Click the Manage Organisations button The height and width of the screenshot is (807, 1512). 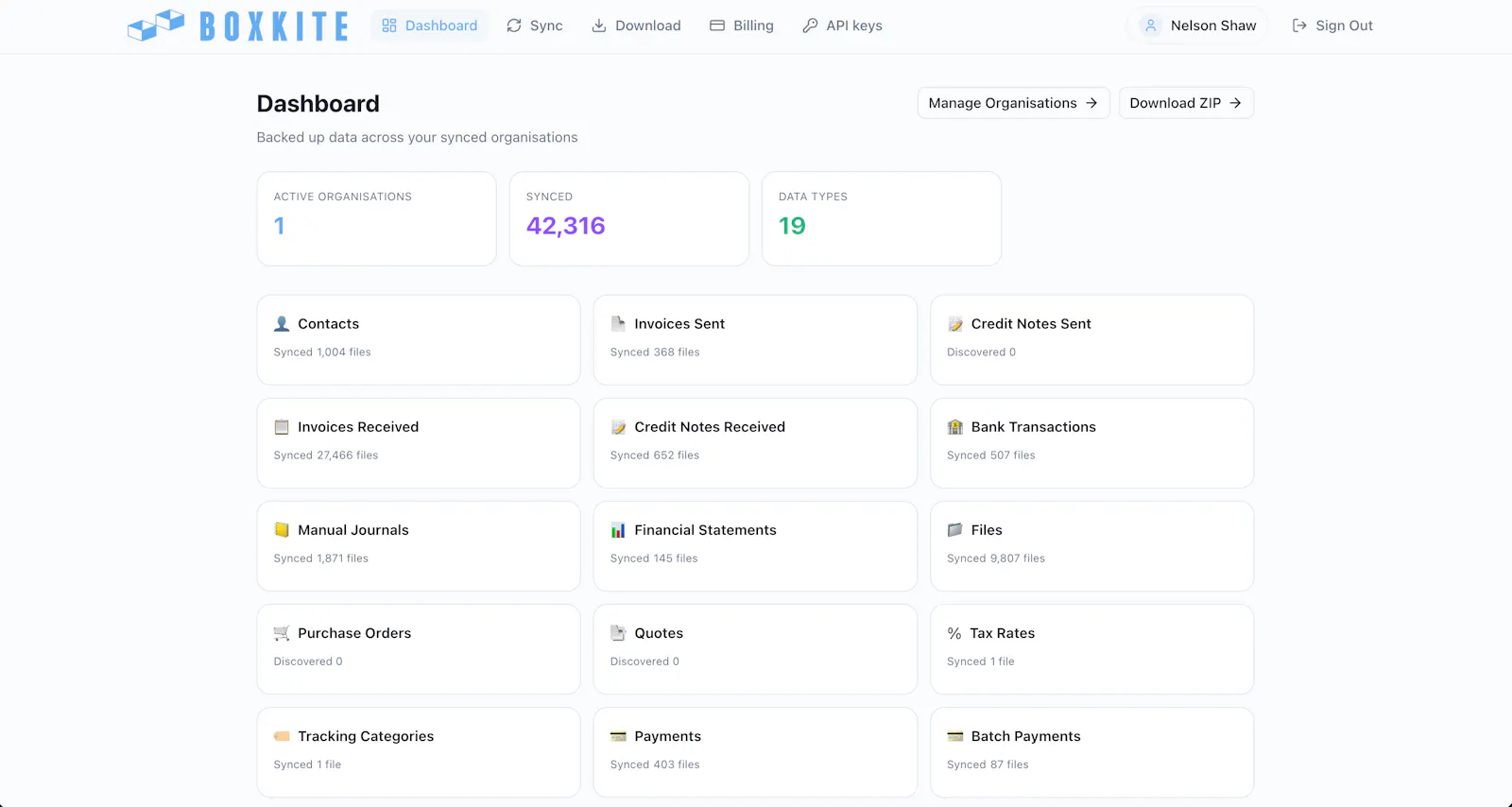click(1013, 103)
